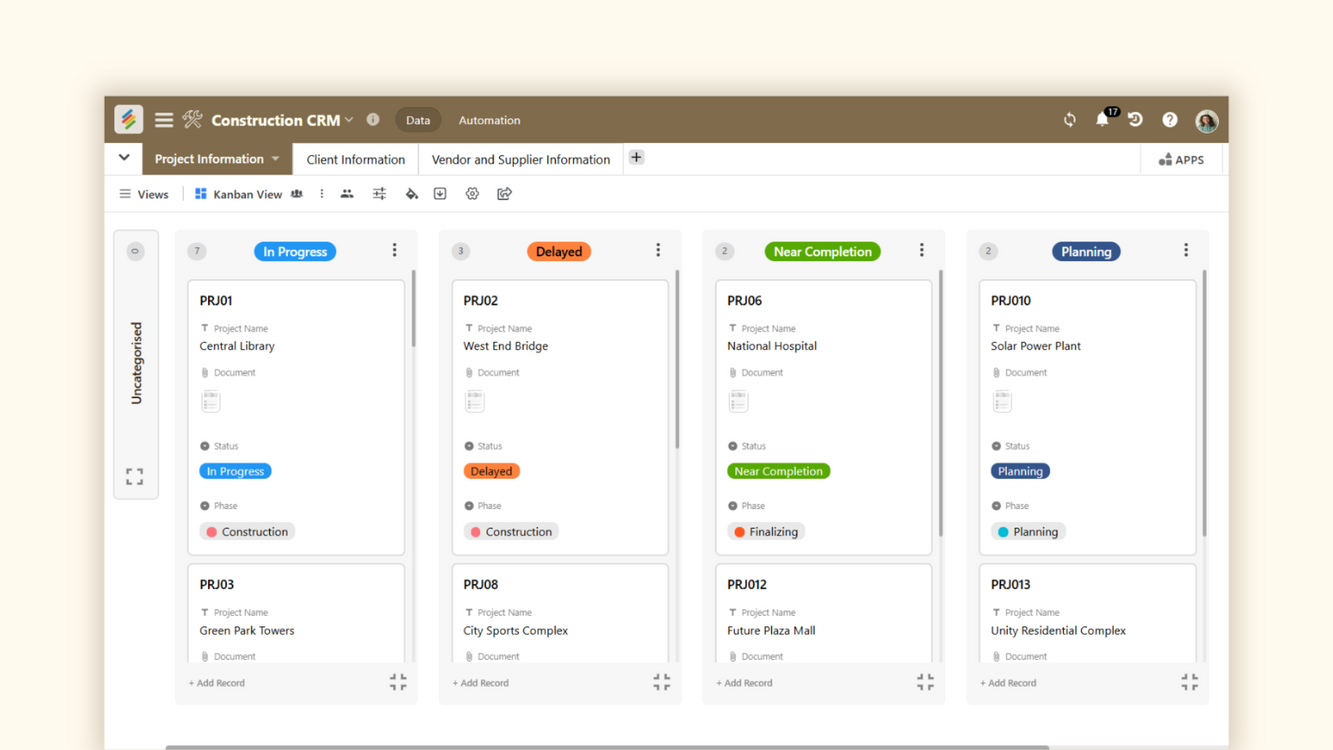Screen dimensions: 1333x750
Task: Click the Construction phase tag on PRJ01
Action: coord(247,532)
